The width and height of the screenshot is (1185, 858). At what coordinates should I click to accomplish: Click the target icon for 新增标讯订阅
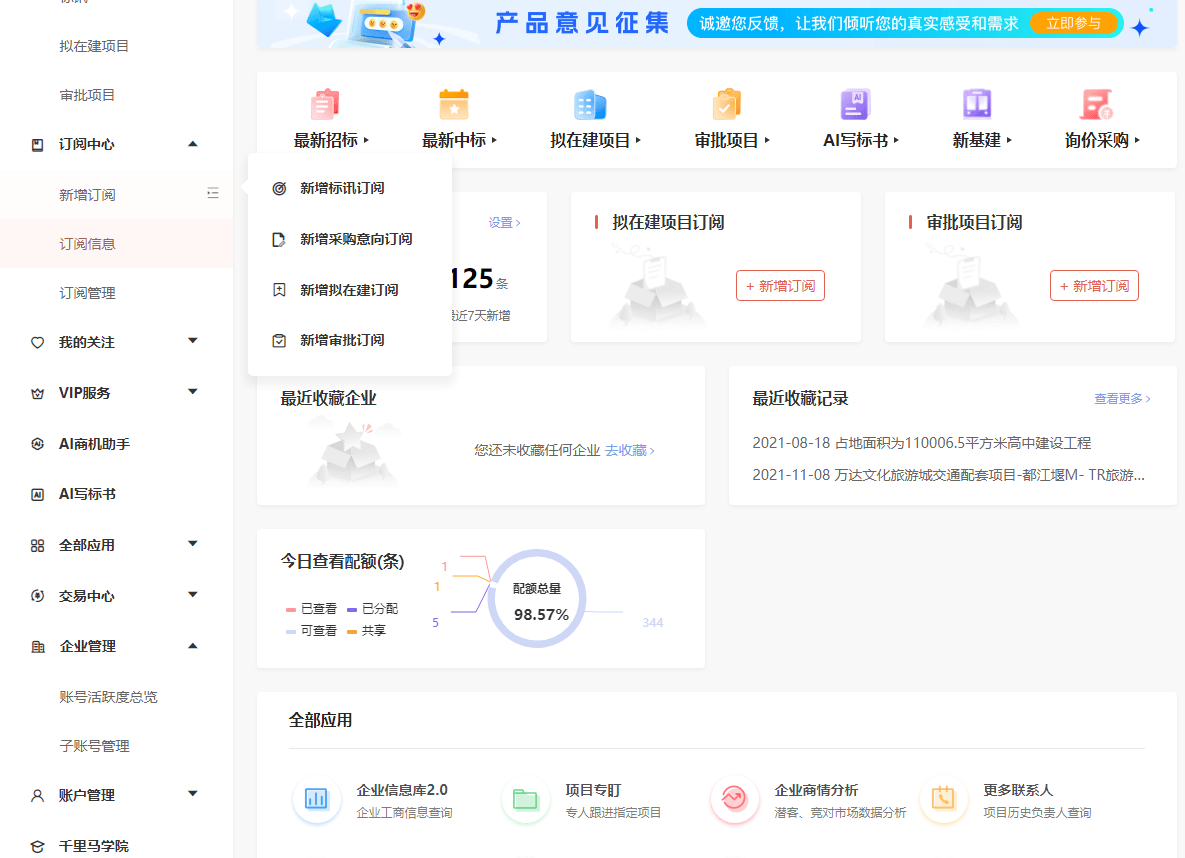279,188
